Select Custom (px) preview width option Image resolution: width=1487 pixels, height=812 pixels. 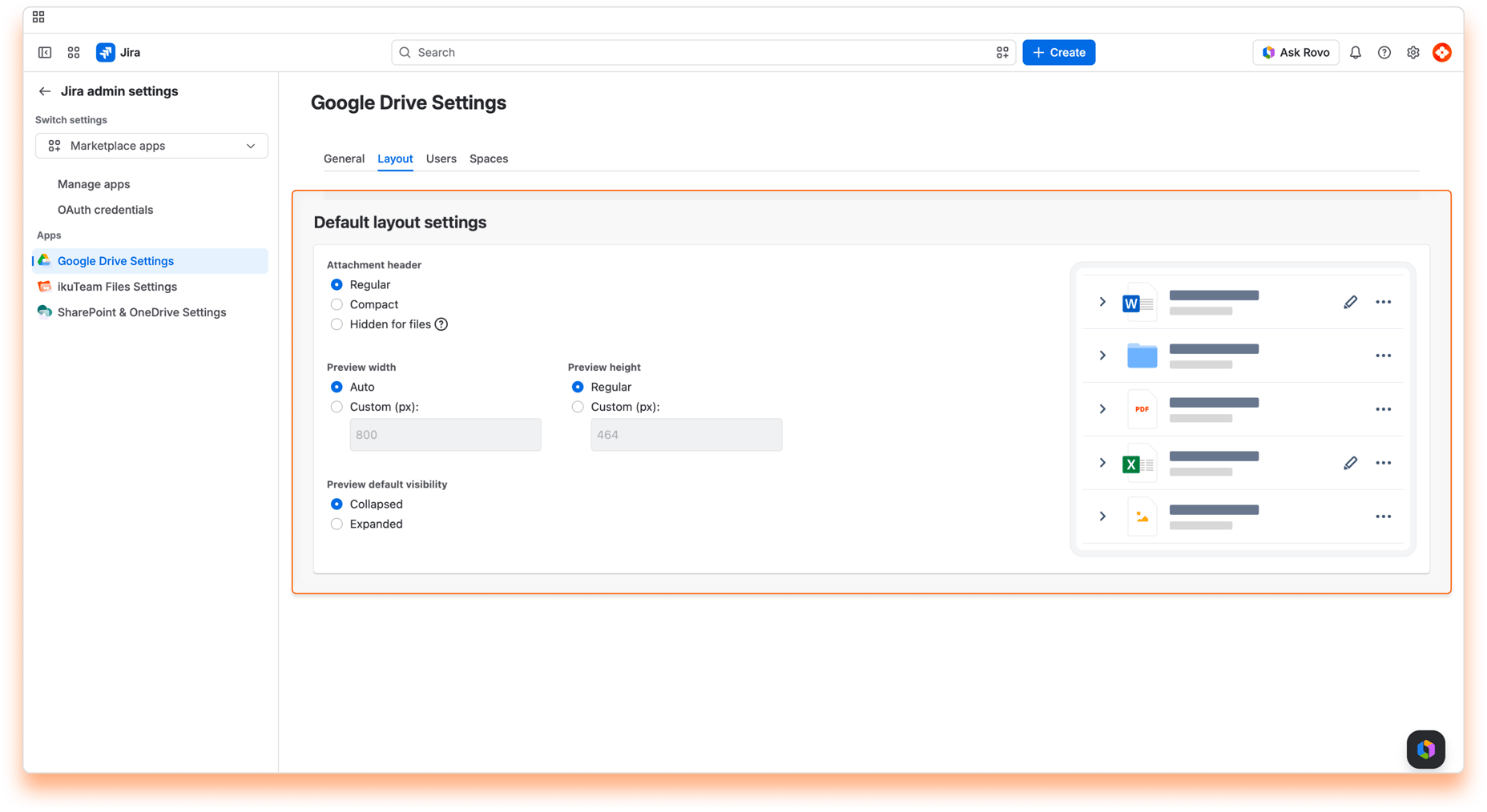336,407
